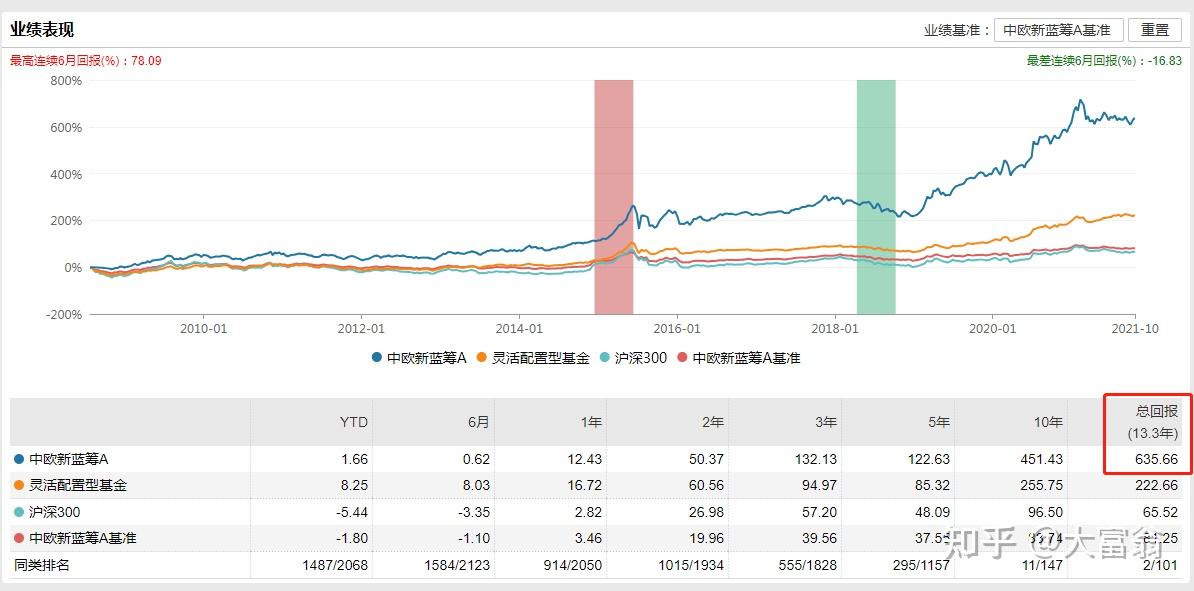
Task: Click the 中欧新蓝筹A基准 table row label
Action: (x=82, y=538)
